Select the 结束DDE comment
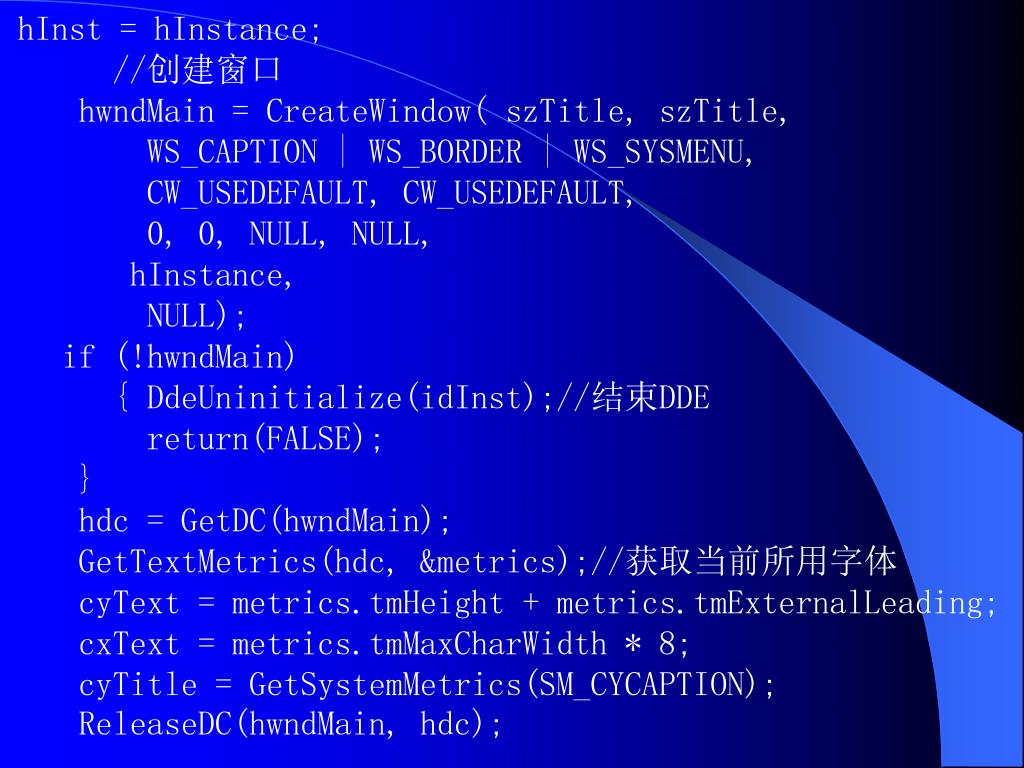The image size is (1024, 768). click(x=650, y=398)
